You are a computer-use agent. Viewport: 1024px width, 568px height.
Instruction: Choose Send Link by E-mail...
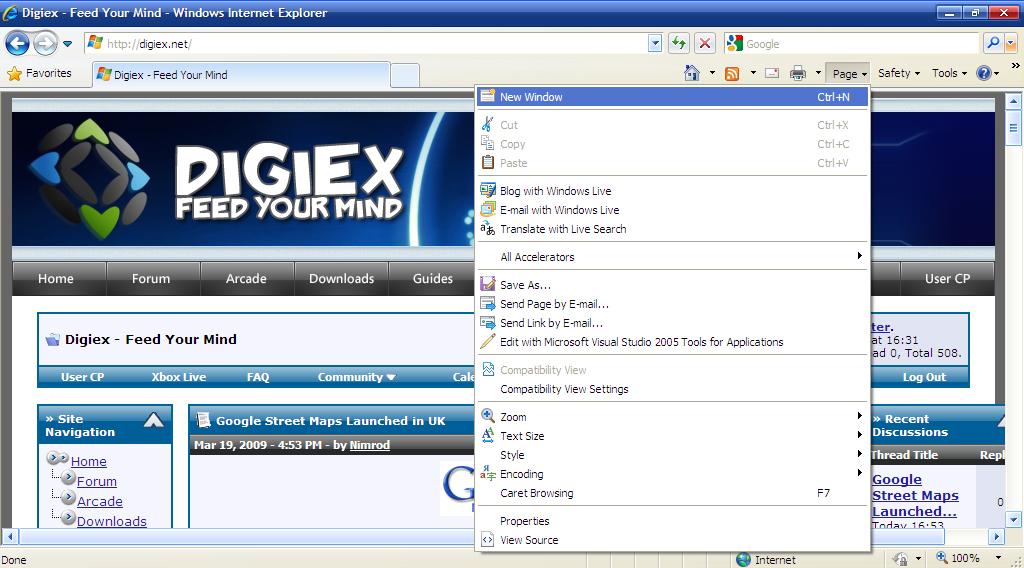[x=673, y=323]
